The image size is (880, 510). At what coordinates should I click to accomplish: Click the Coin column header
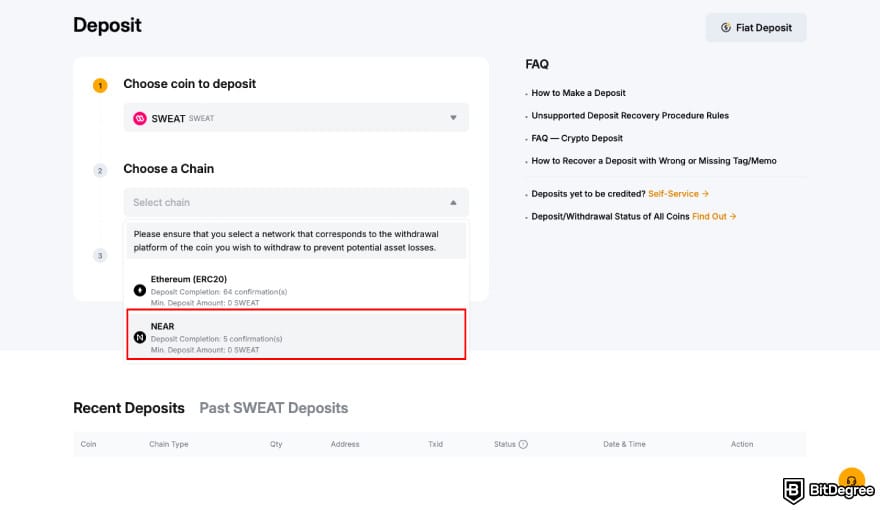pos(88,444)
